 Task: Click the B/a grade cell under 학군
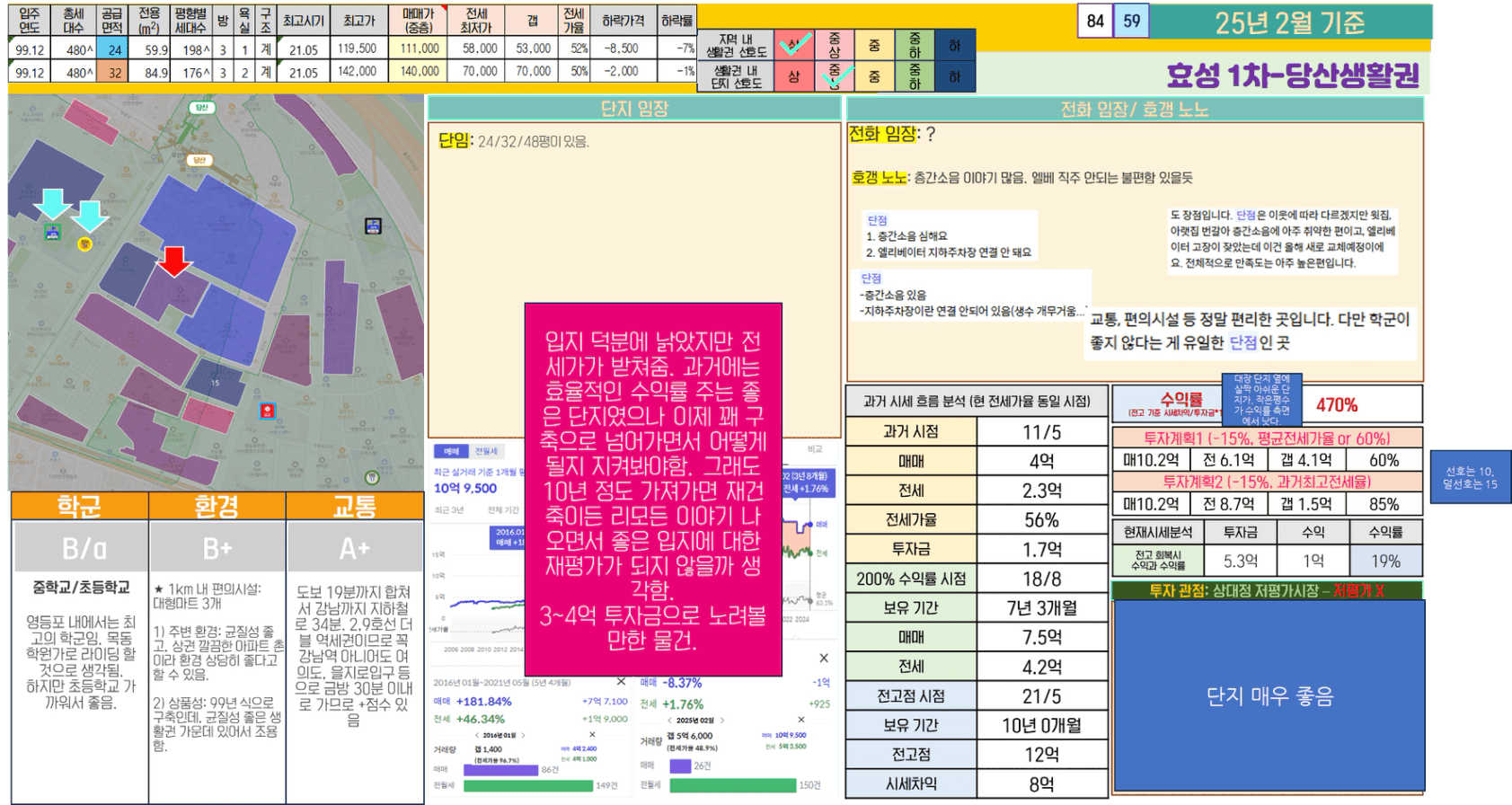click(x=81, y=547)
